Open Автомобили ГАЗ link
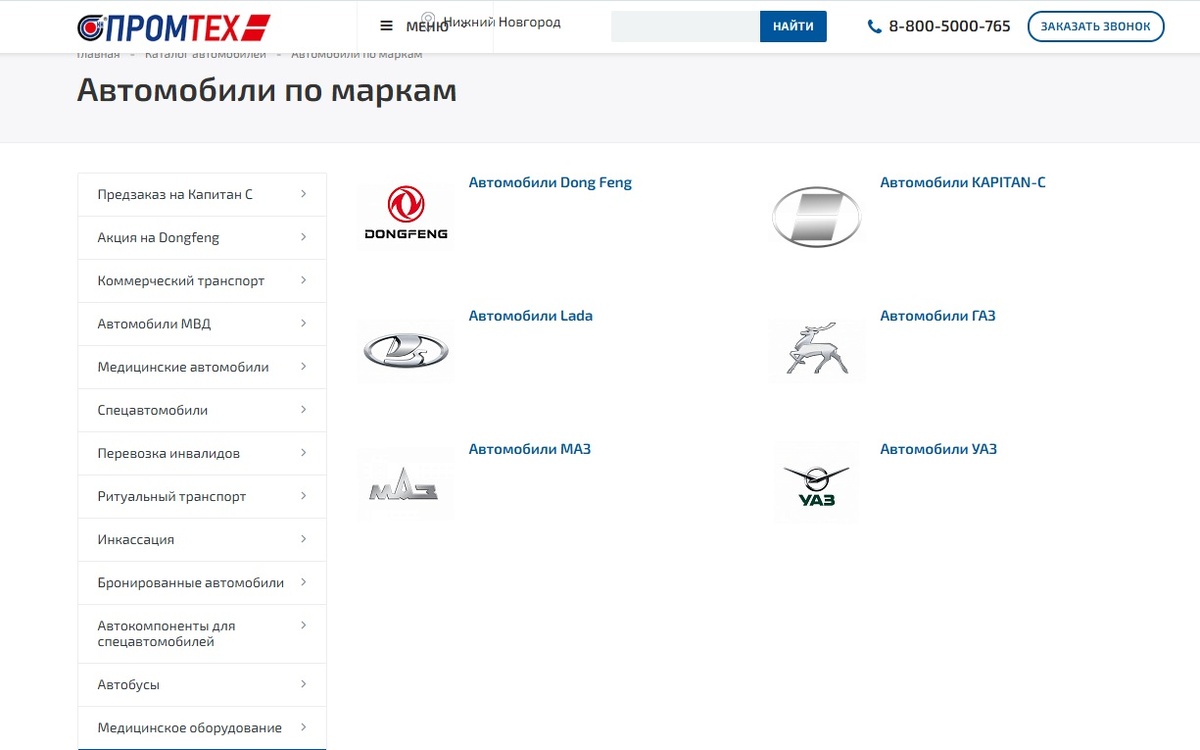This screenshot has height=750, width=1200. pyautogui.click(x=938, y=315)
